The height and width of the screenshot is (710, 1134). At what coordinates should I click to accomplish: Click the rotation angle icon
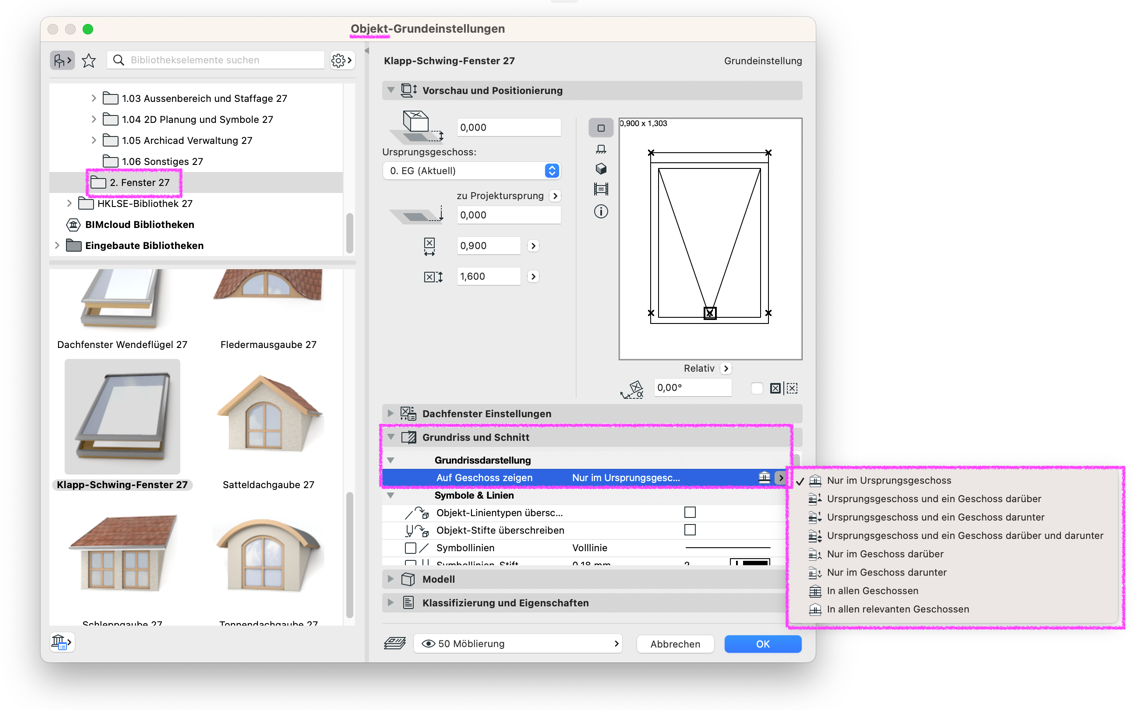coord(632,390)
